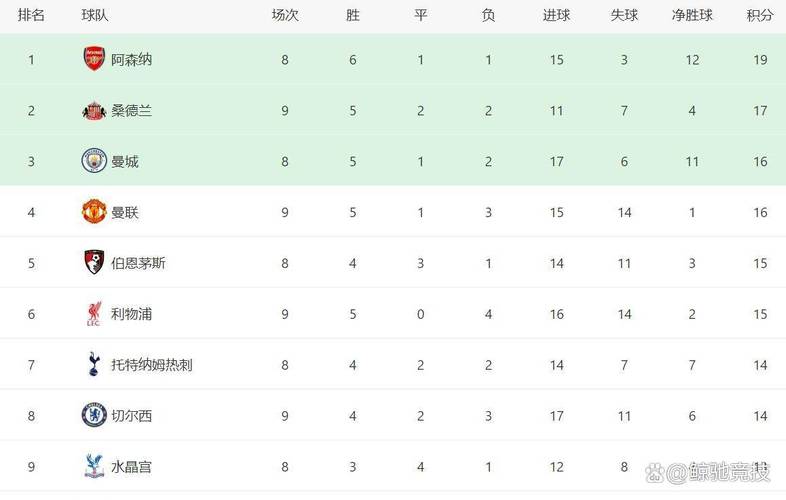
Task: Open the 利物浦 team name link
Action: click(x=131, y=314)
